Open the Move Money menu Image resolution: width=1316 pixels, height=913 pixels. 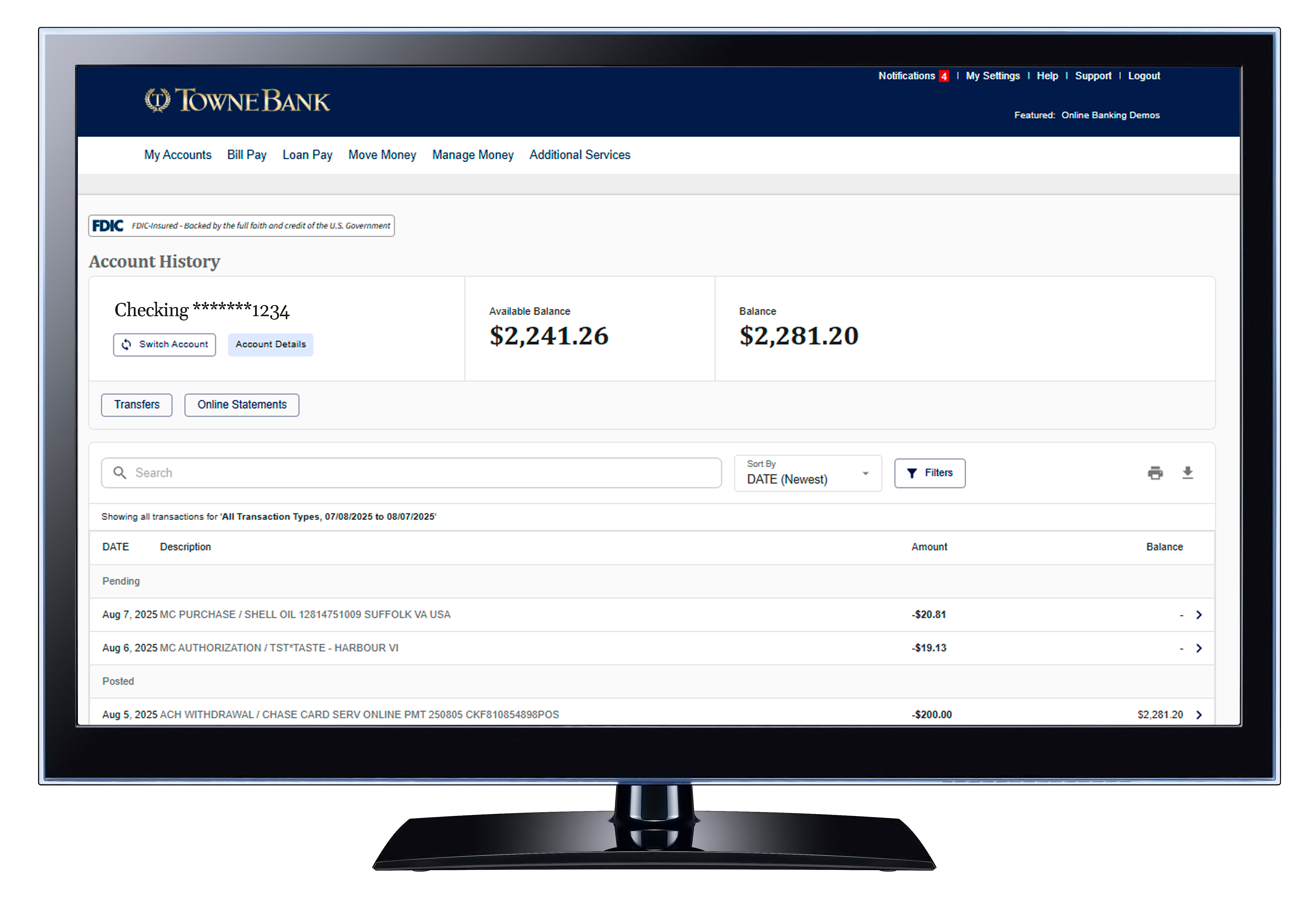pyautogui.click(x=383, y=155)
